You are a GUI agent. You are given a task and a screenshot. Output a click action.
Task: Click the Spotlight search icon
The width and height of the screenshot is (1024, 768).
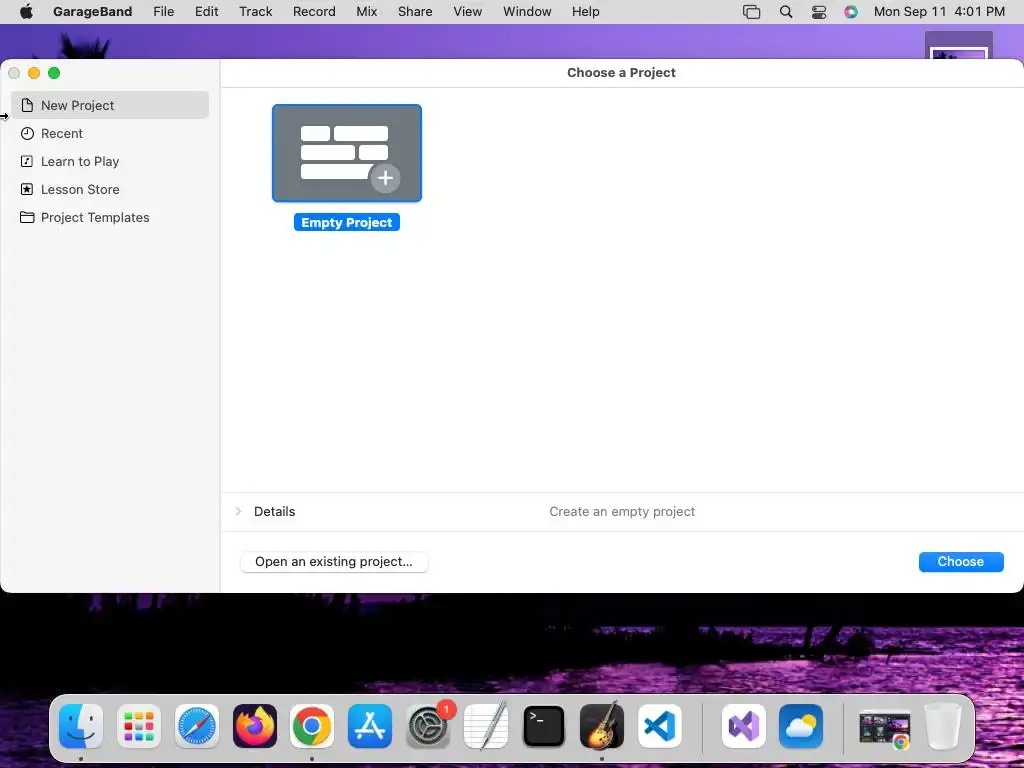[x=786, y=12]
